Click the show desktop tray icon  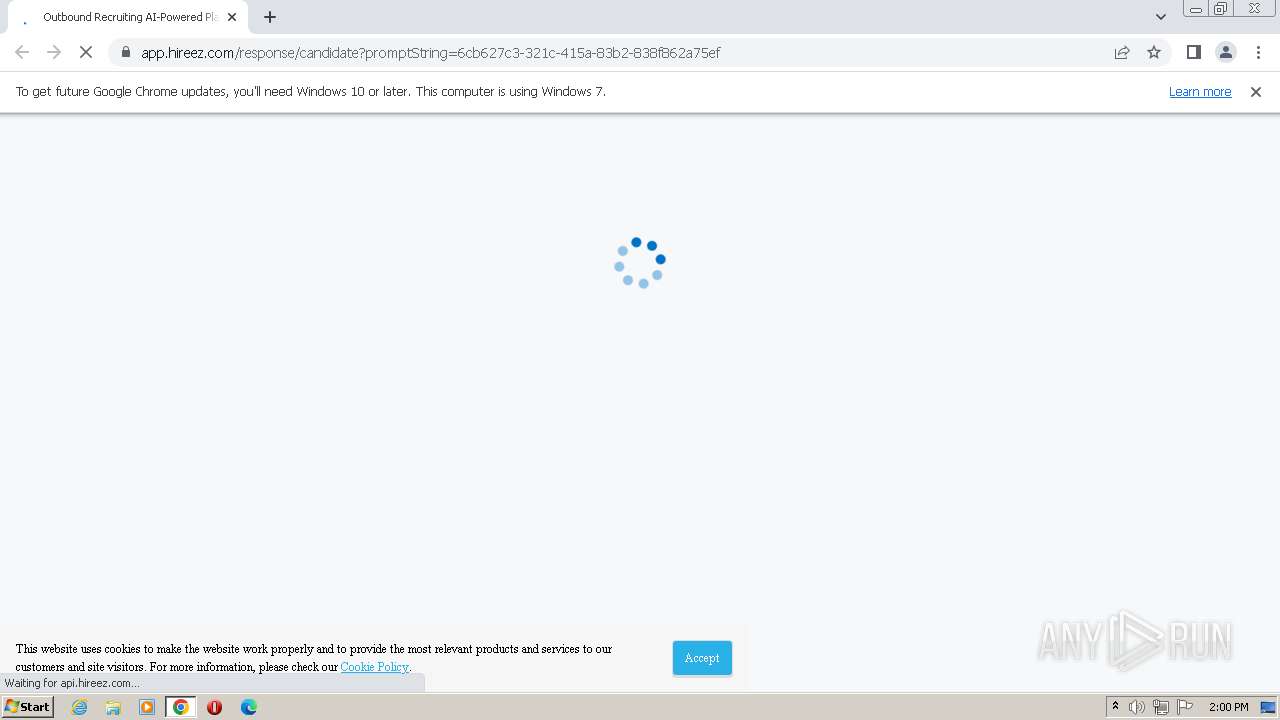click(1268, 707)
